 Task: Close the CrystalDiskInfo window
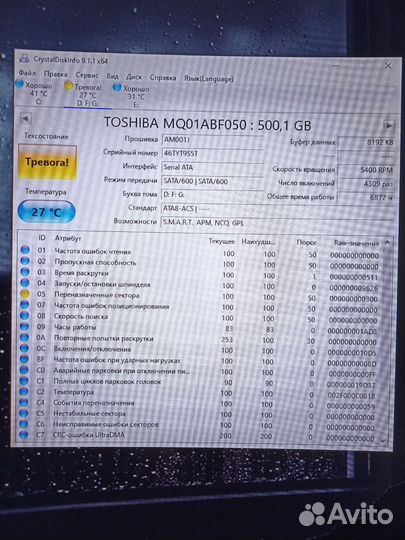tap(388, 66)
